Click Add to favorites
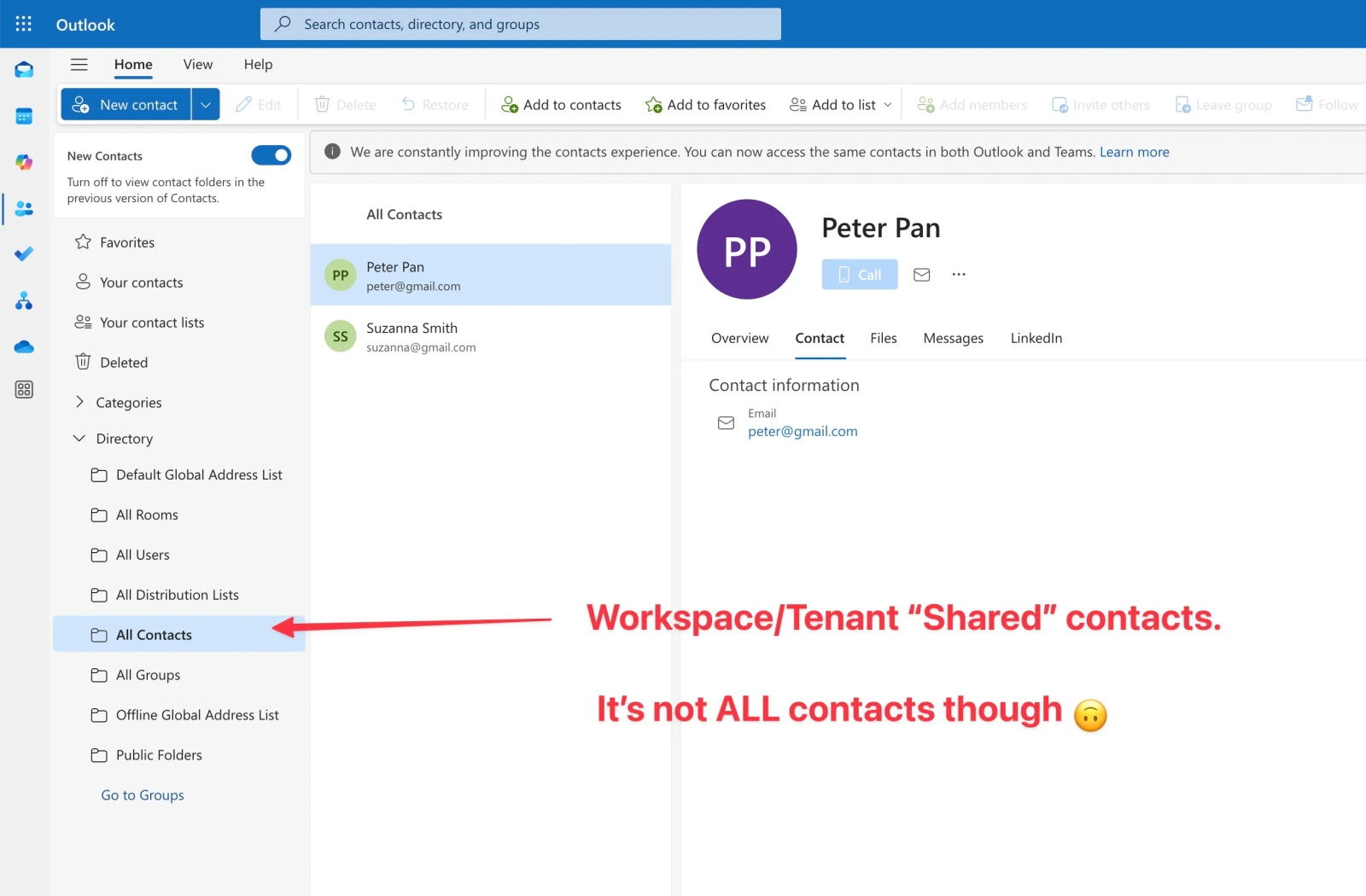This screenshot has height=896, width=1366. pos(705,105)
